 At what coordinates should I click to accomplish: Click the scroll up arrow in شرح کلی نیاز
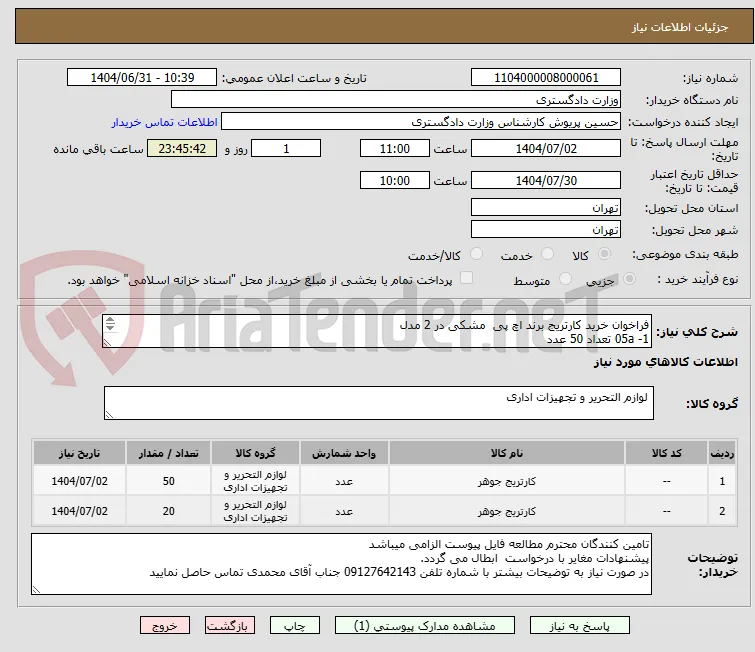coord(110,320)
